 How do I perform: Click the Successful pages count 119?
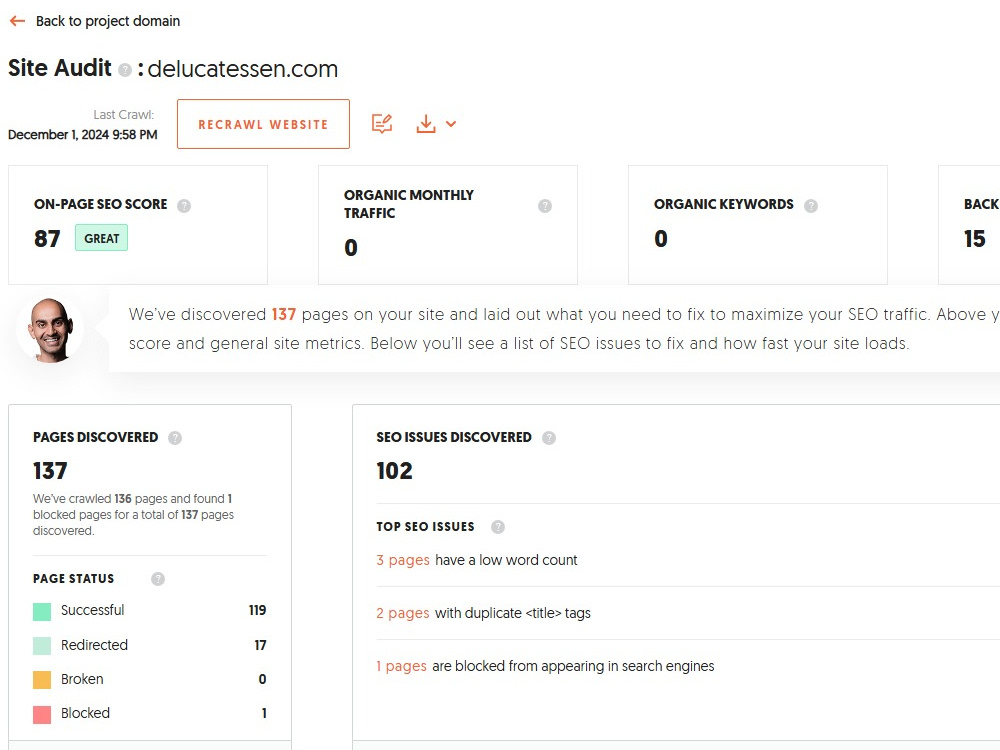click(258, 610)
